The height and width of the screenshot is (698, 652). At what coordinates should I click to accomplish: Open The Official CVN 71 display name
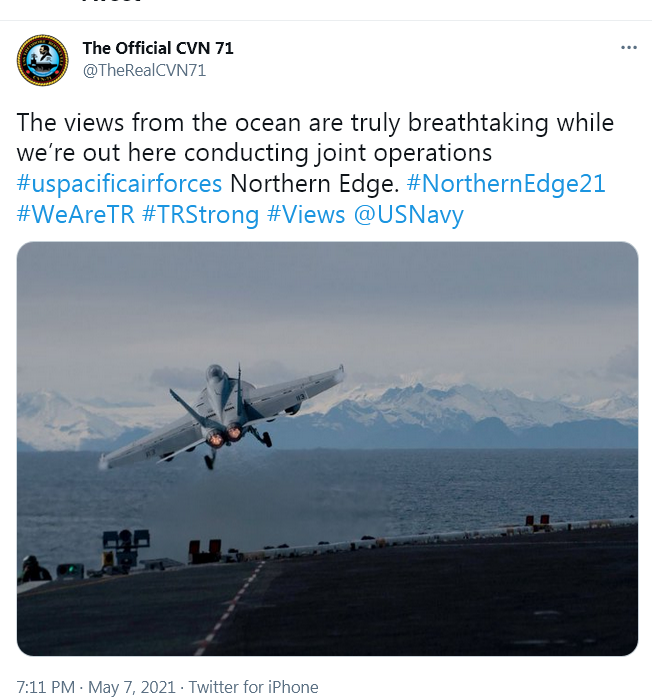click(158, 48)
